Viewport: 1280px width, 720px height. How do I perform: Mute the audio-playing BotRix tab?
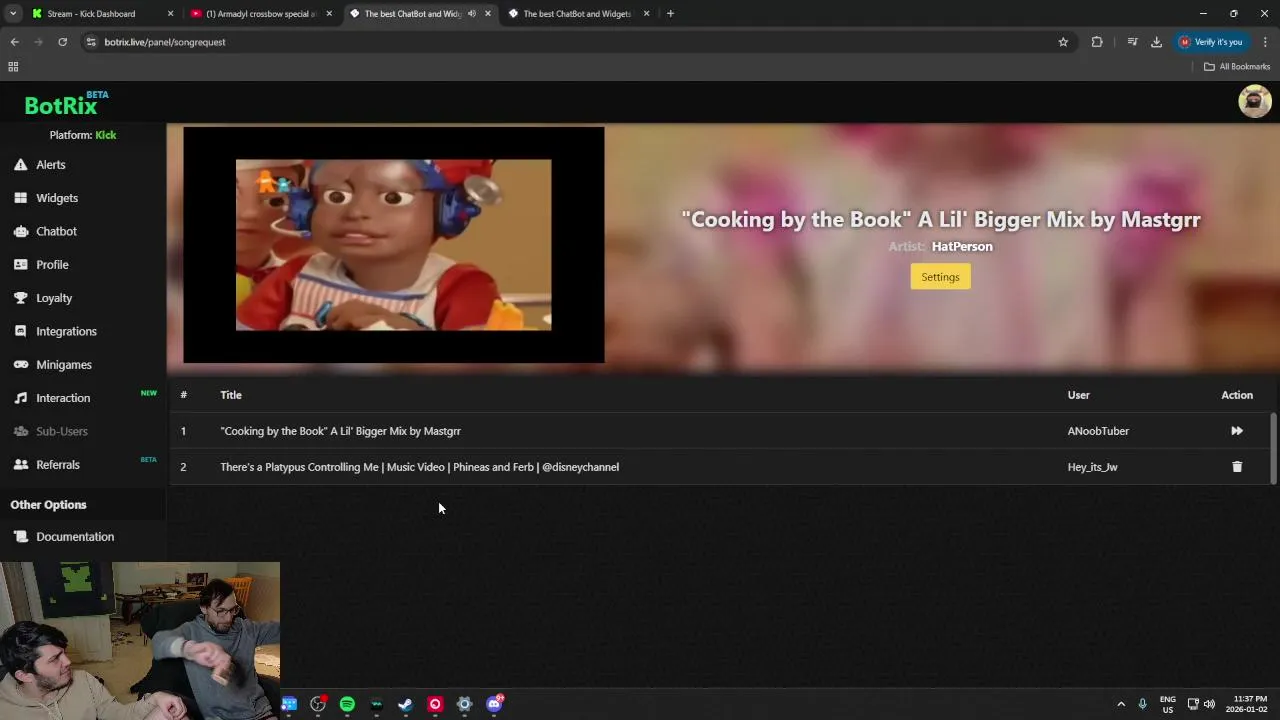click(471, 14)
